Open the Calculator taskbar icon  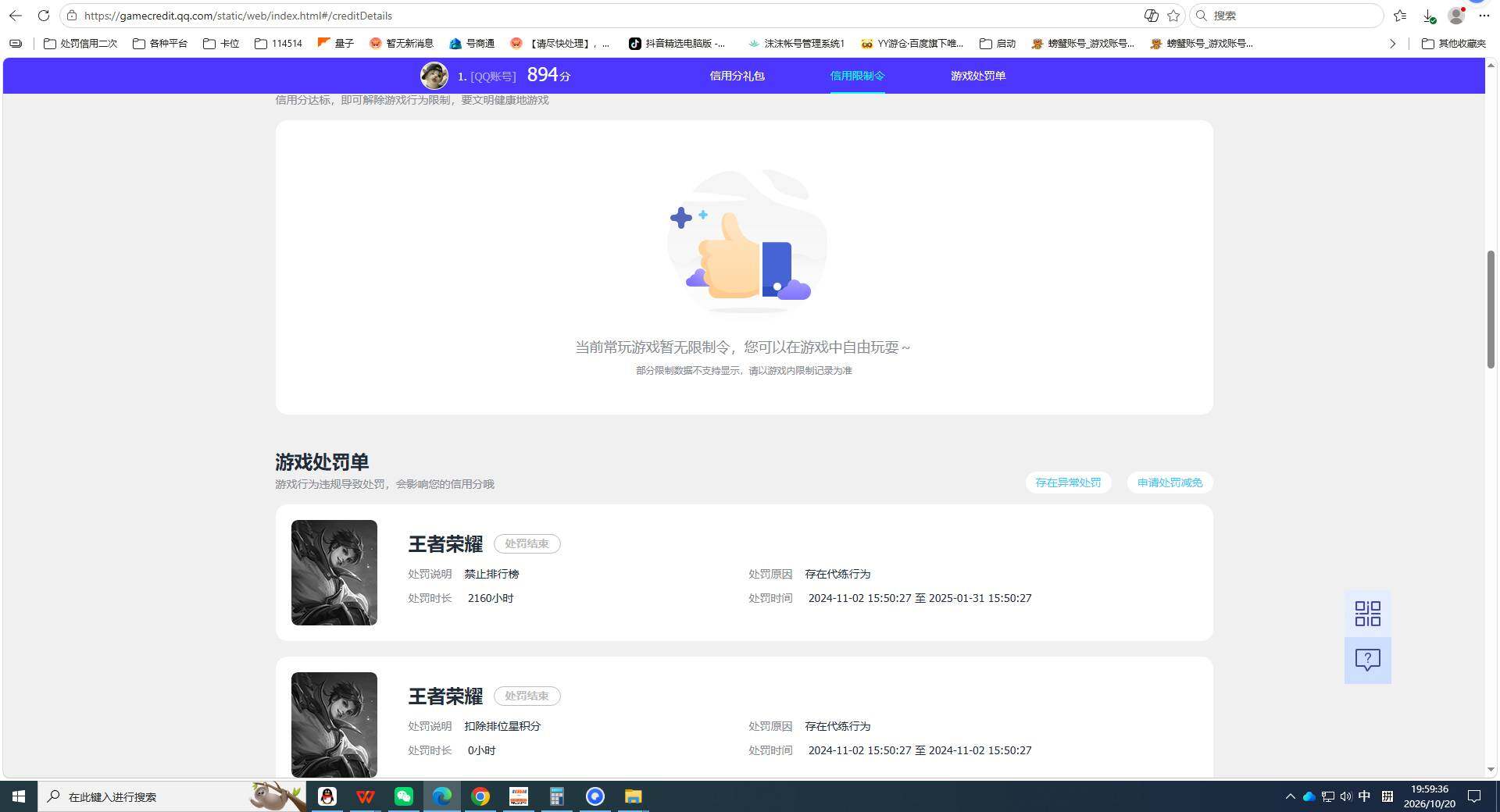point(557,796)
